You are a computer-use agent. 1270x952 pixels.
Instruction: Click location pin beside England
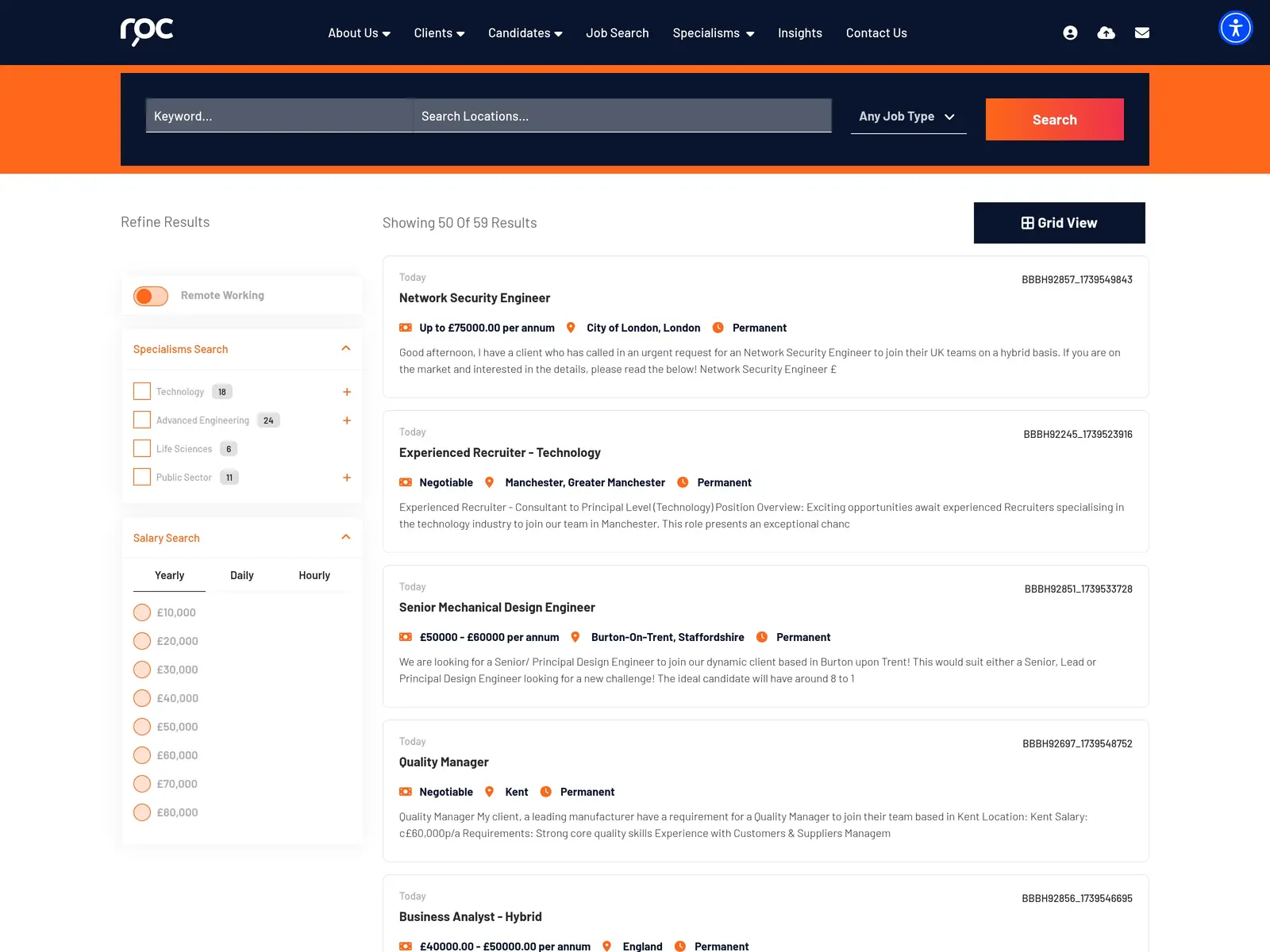click(607, 946)
